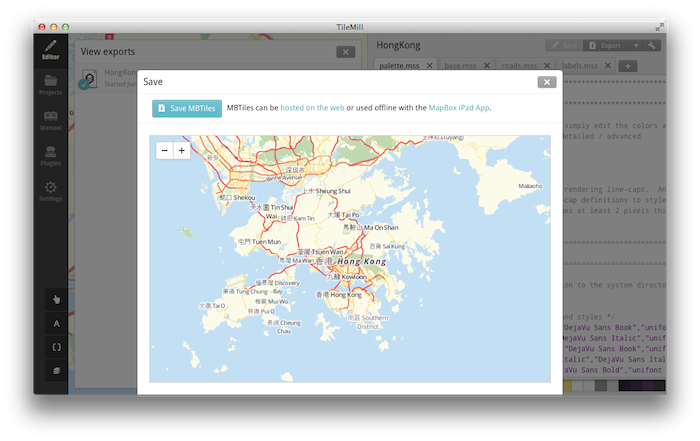Open the 'hosted on the web' link

coord(312,108)
